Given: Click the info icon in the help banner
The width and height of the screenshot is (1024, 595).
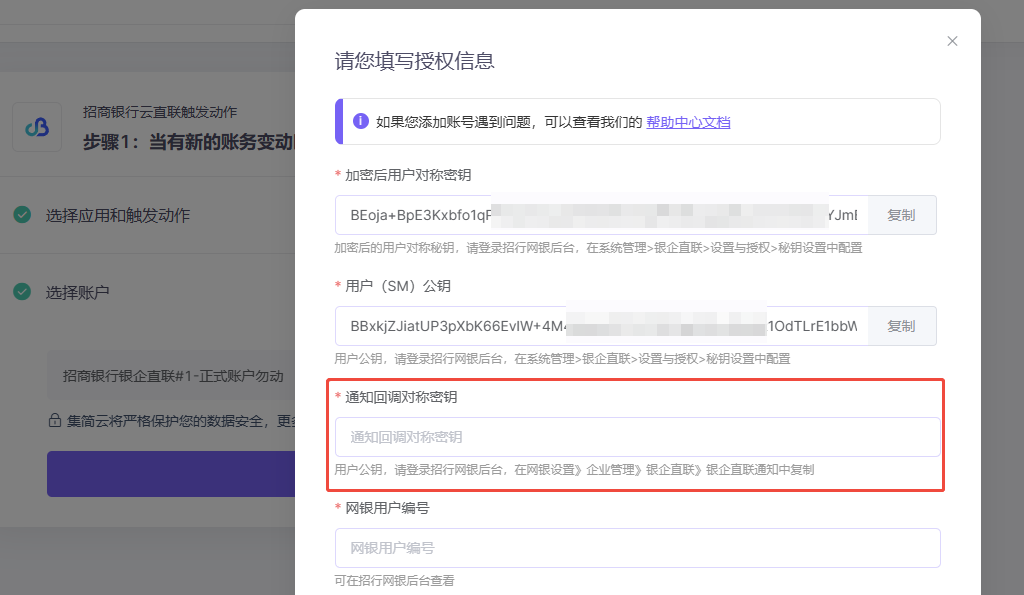Looking at the screenshot, I should (360, 122).
